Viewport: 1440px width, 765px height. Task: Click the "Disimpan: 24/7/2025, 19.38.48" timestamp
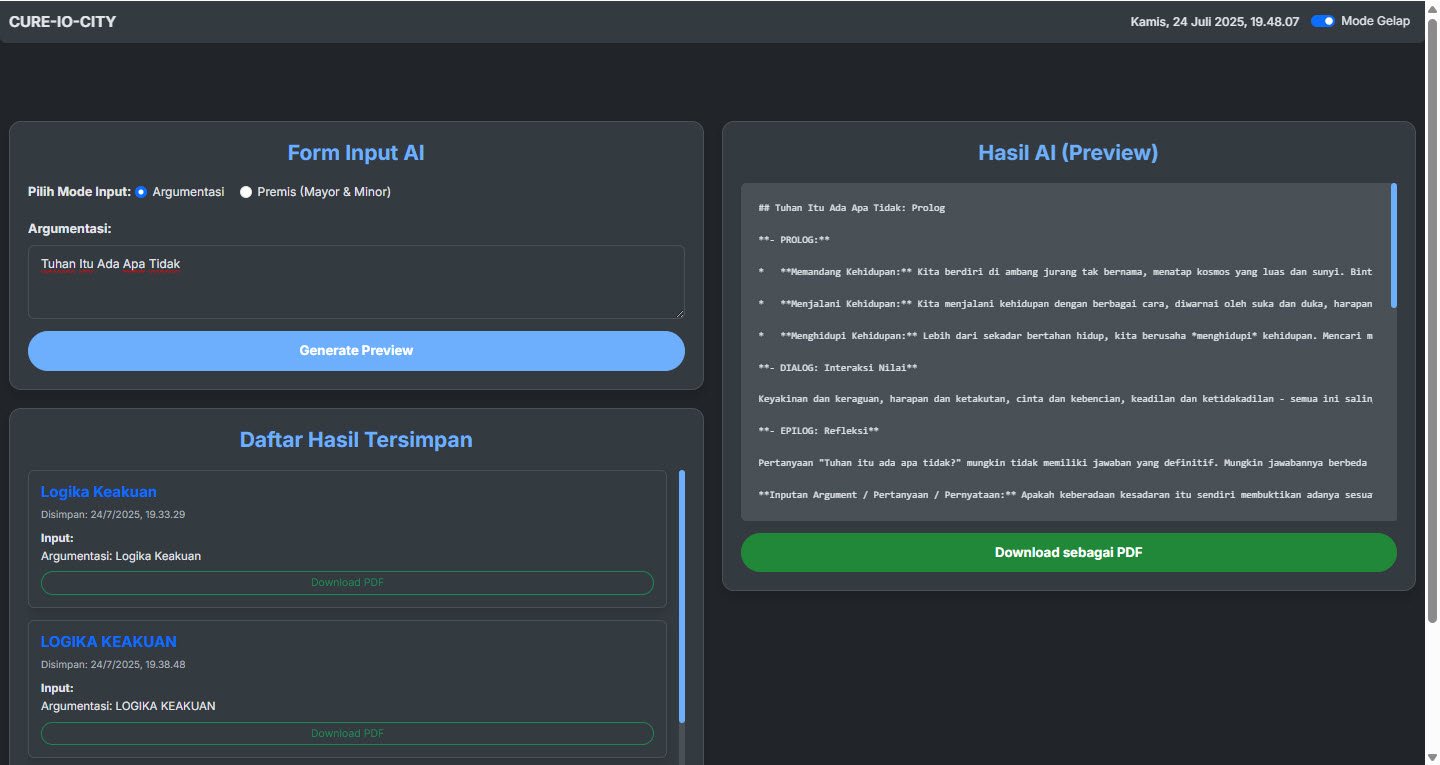(113, 665)
